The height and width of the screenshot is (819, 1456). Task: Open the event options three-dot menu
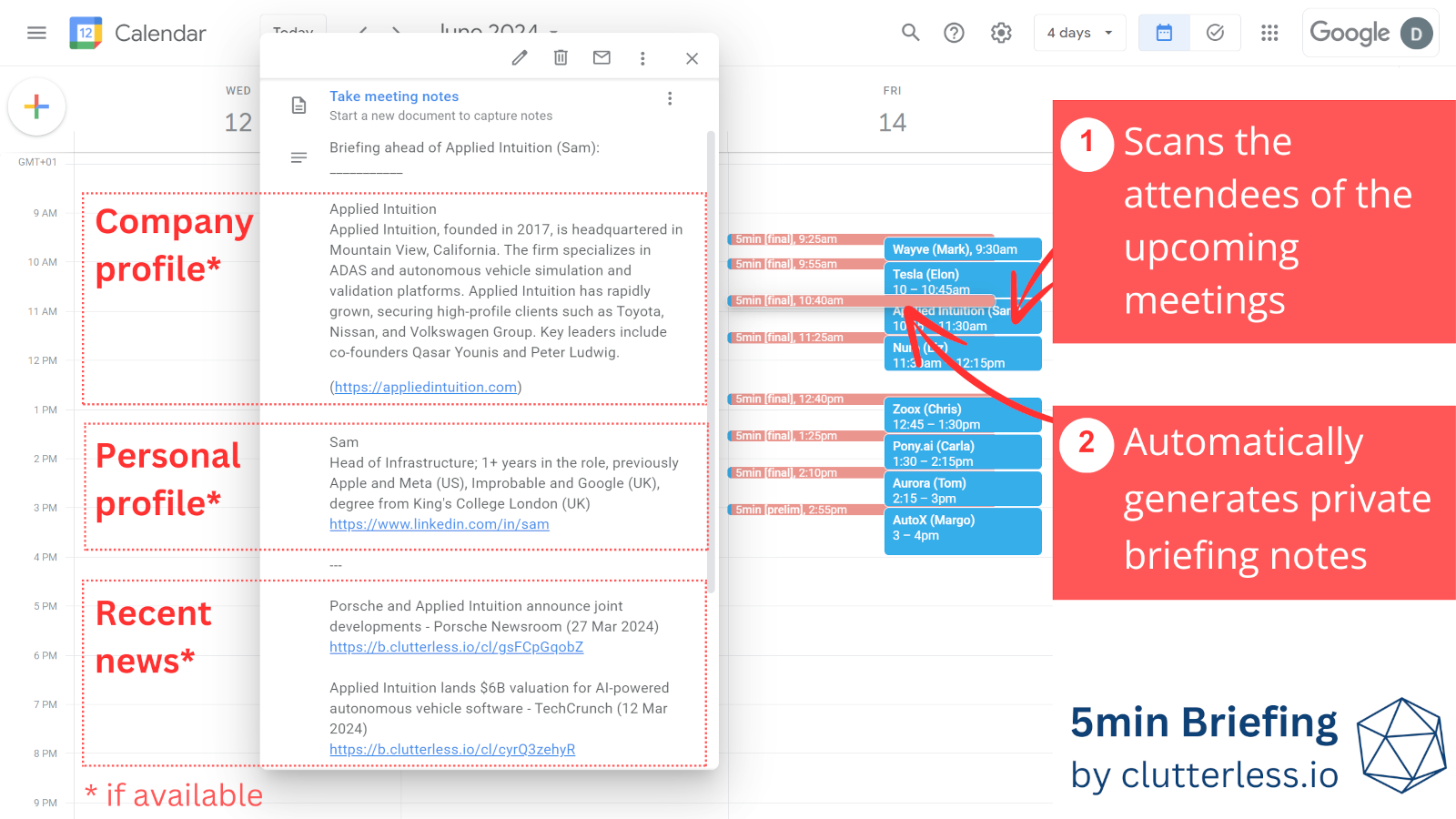click(x=642, y=58)
